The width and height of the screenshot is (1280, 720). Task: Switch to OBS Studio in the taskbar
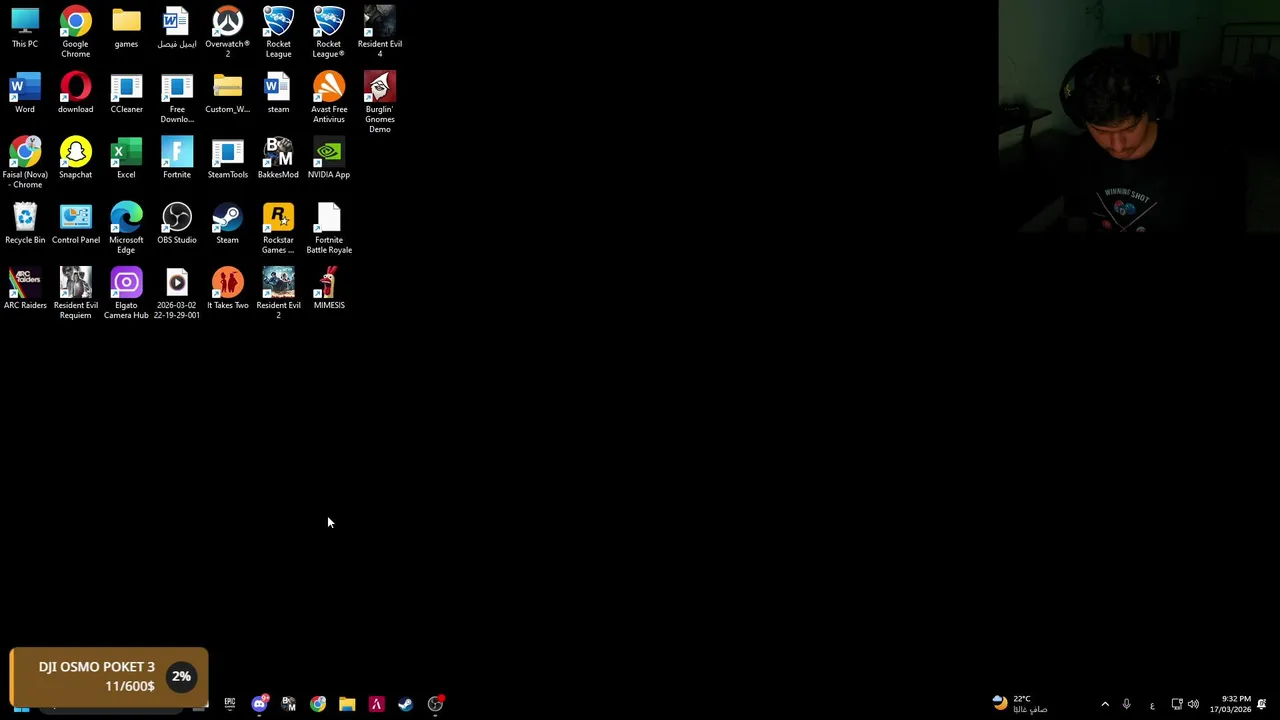[x=435, y=704]
